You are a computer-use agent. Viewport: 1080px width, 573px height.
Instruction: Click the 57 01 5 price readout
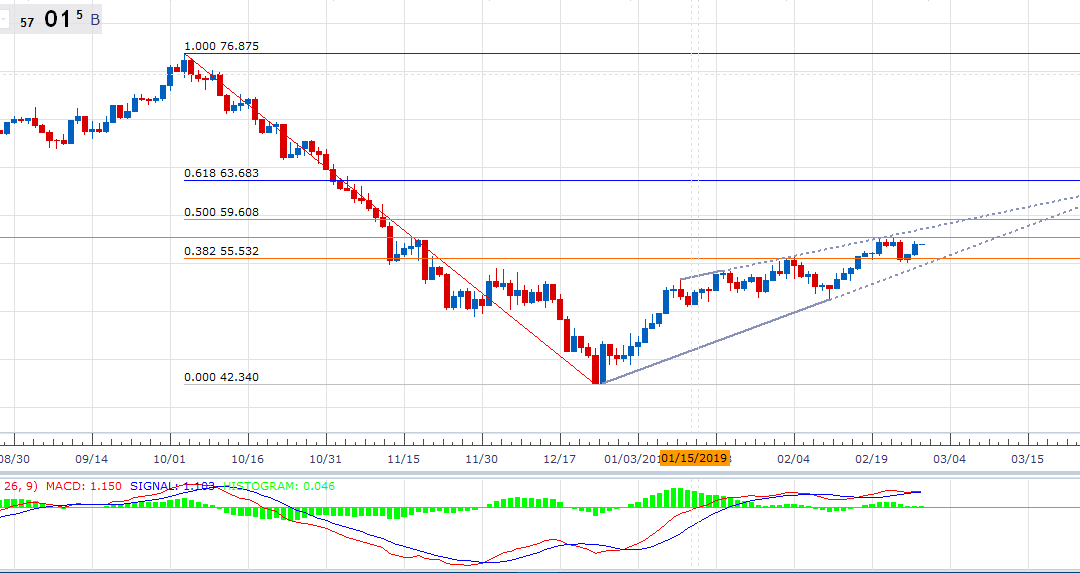(x=52, y=19)
